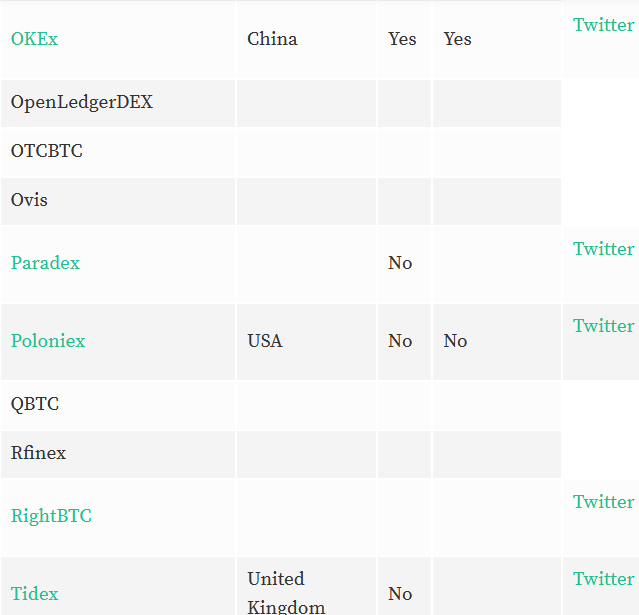
Task: Click the OTCBTC table cell
Action: 118,152
